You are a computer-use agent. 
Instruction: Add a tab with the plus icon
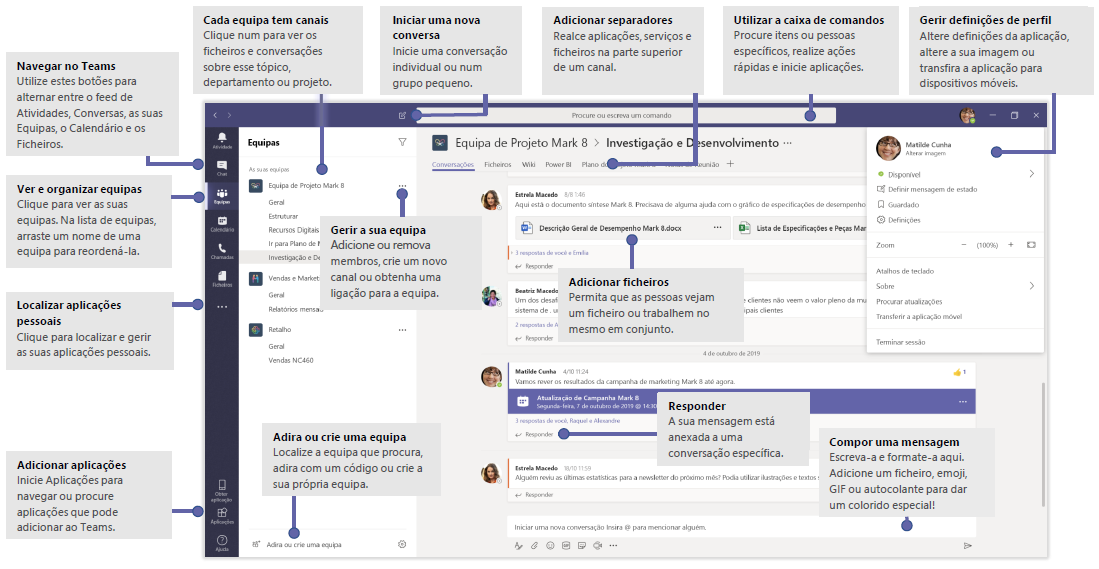[730, 164]
